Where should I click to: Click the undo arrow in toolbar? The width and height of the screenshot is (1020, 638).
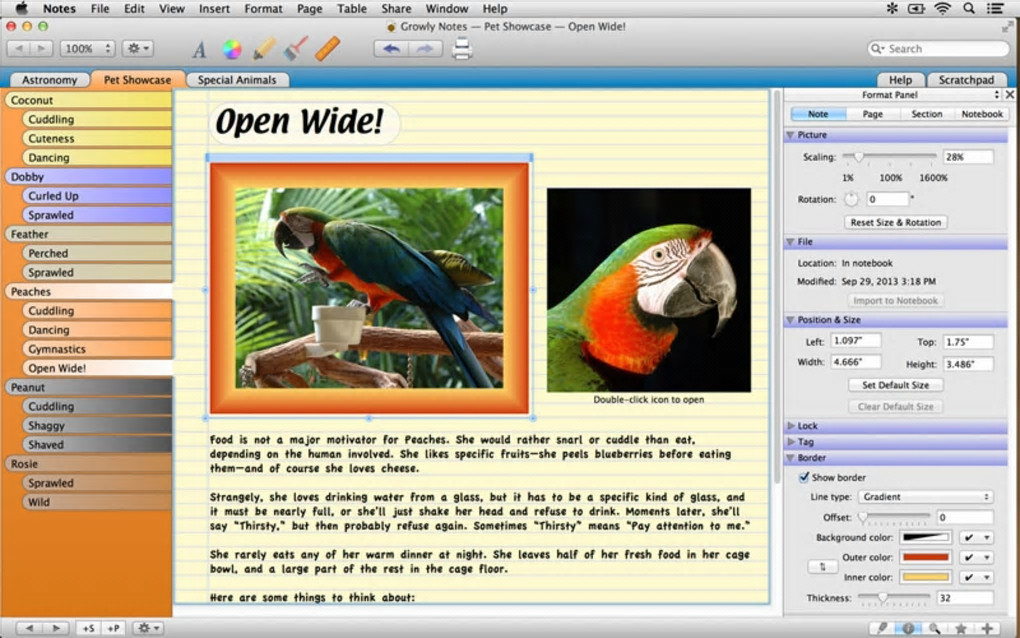point(391,49)
